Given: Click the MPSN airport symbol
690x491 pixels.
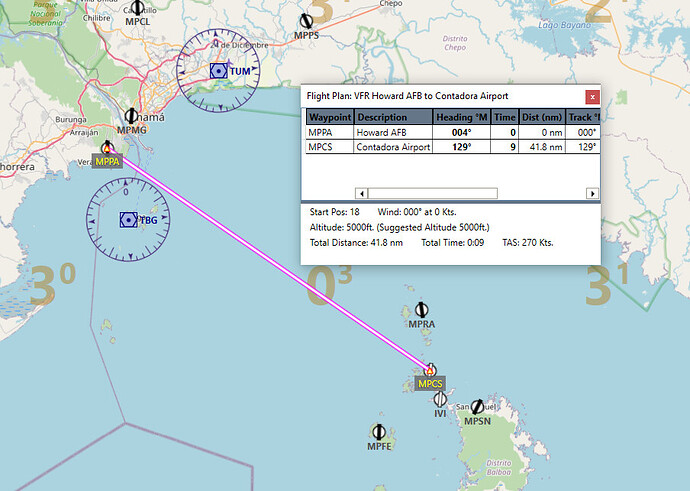Looking at the screenshot, I should 477,407.
